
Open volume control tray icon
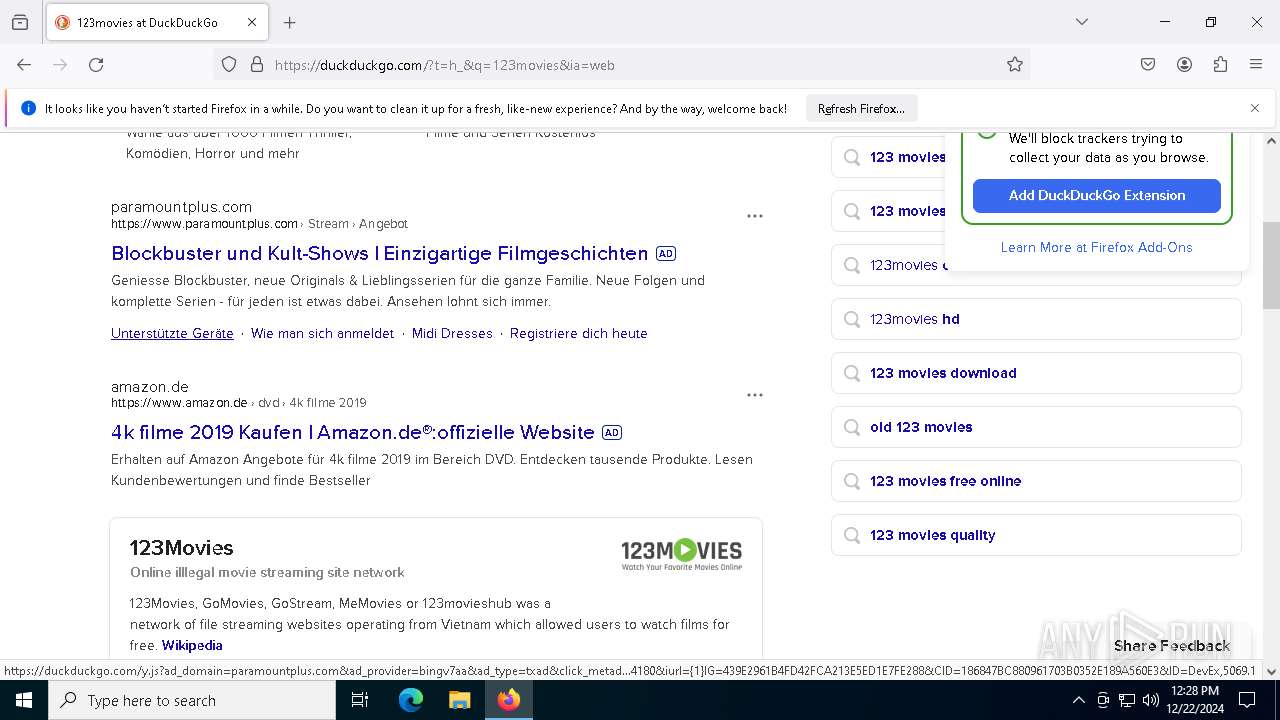pos(1151,701)
